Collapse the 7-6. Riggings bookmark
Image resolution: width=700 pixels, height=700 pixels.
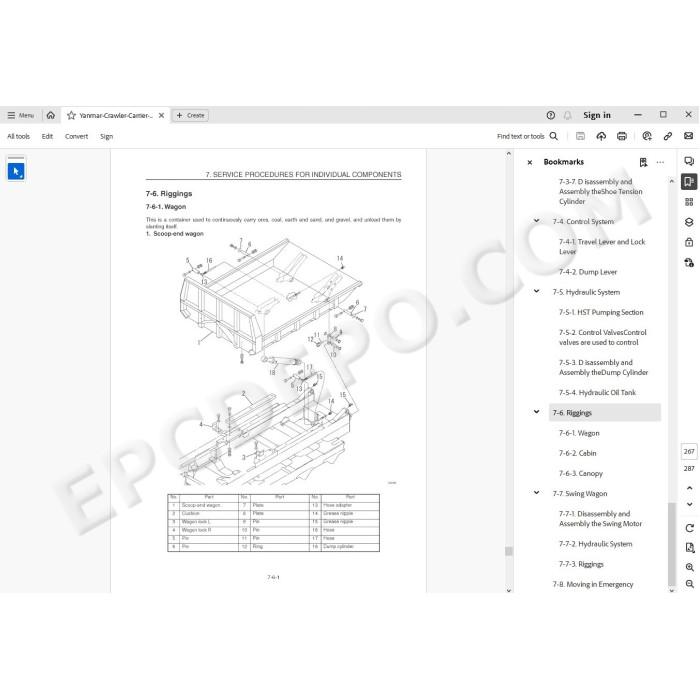click(x=537, y=412)
